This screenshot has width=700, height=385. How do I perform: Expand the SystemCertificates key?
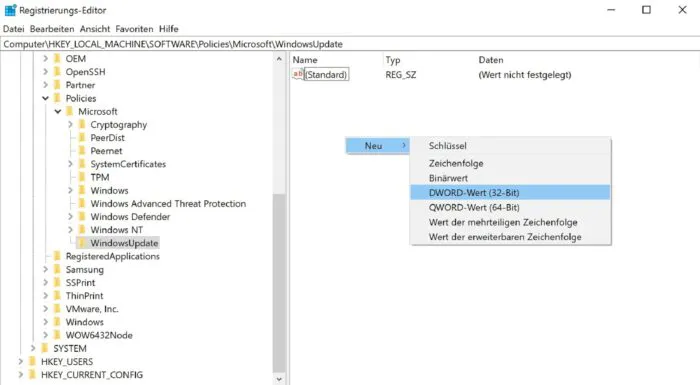(x=71, y=164)
